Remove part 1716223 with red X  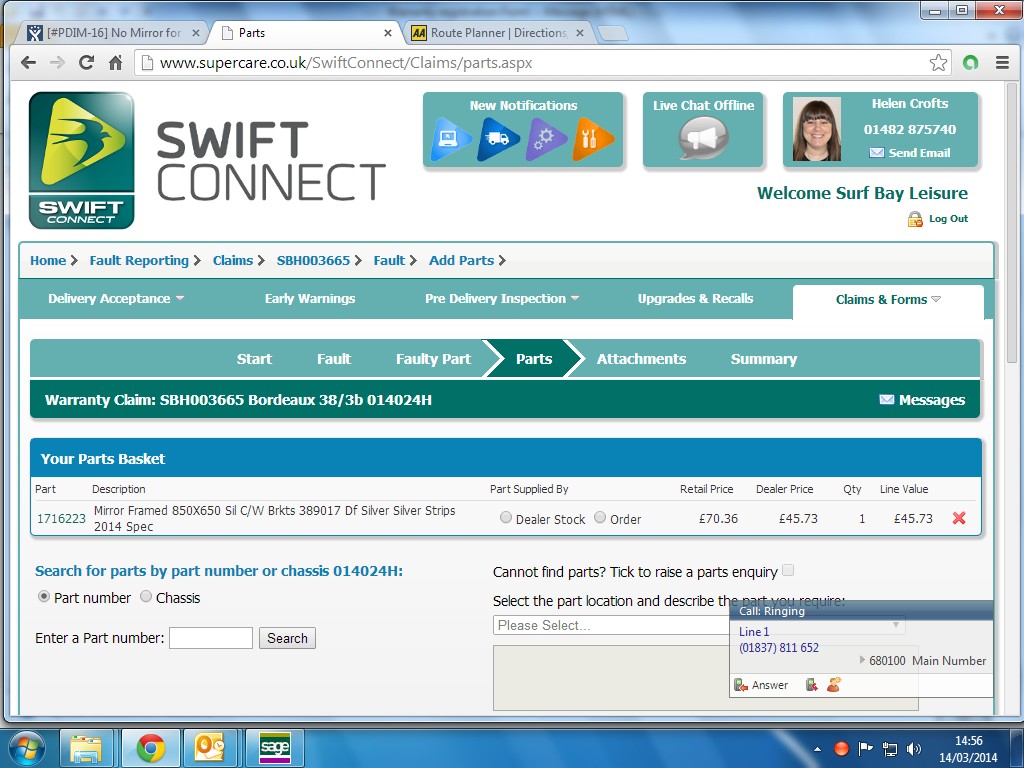click(x=959, y=518)
